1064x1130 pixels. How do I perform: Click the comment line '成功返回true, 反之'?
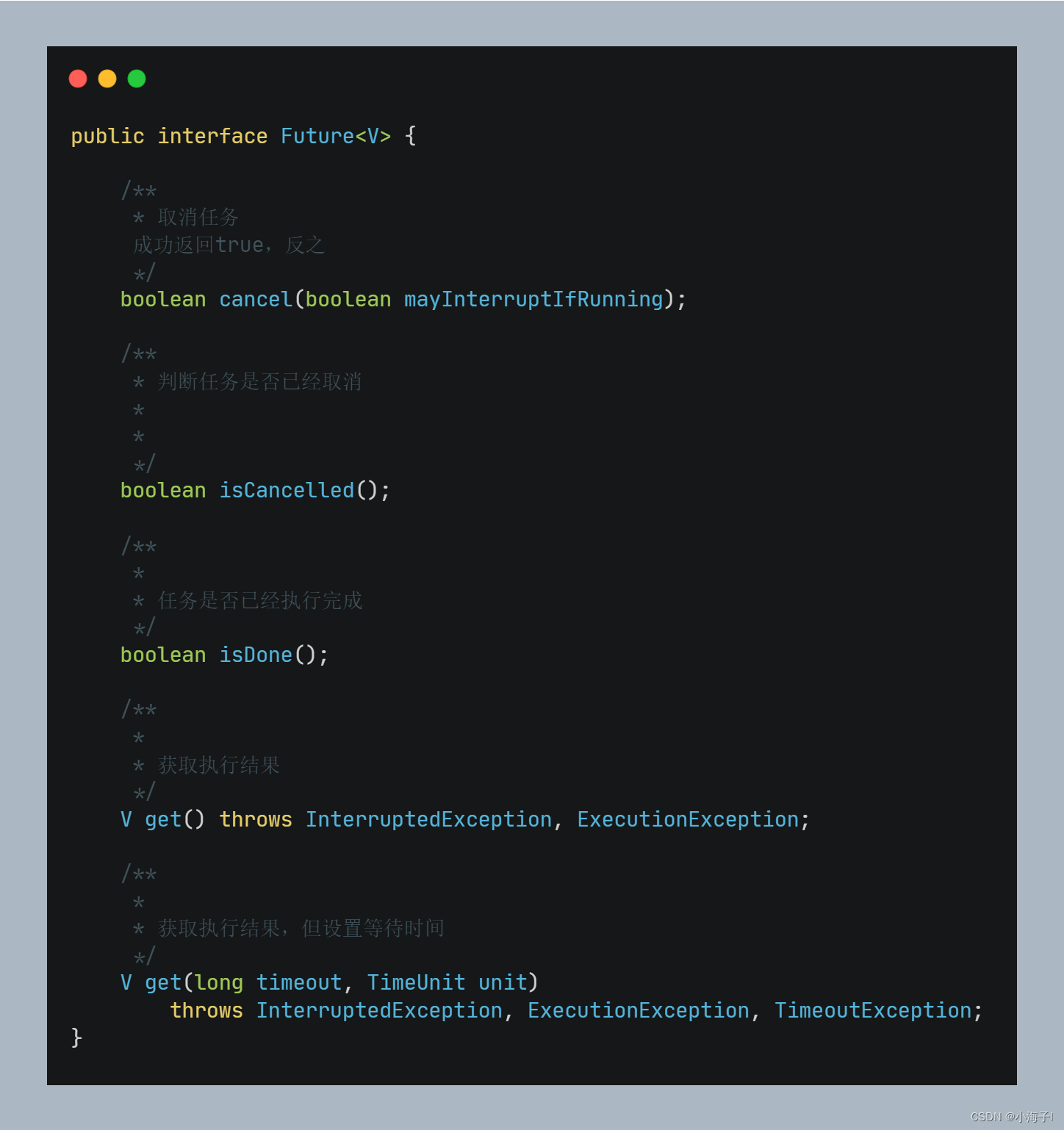229,245
